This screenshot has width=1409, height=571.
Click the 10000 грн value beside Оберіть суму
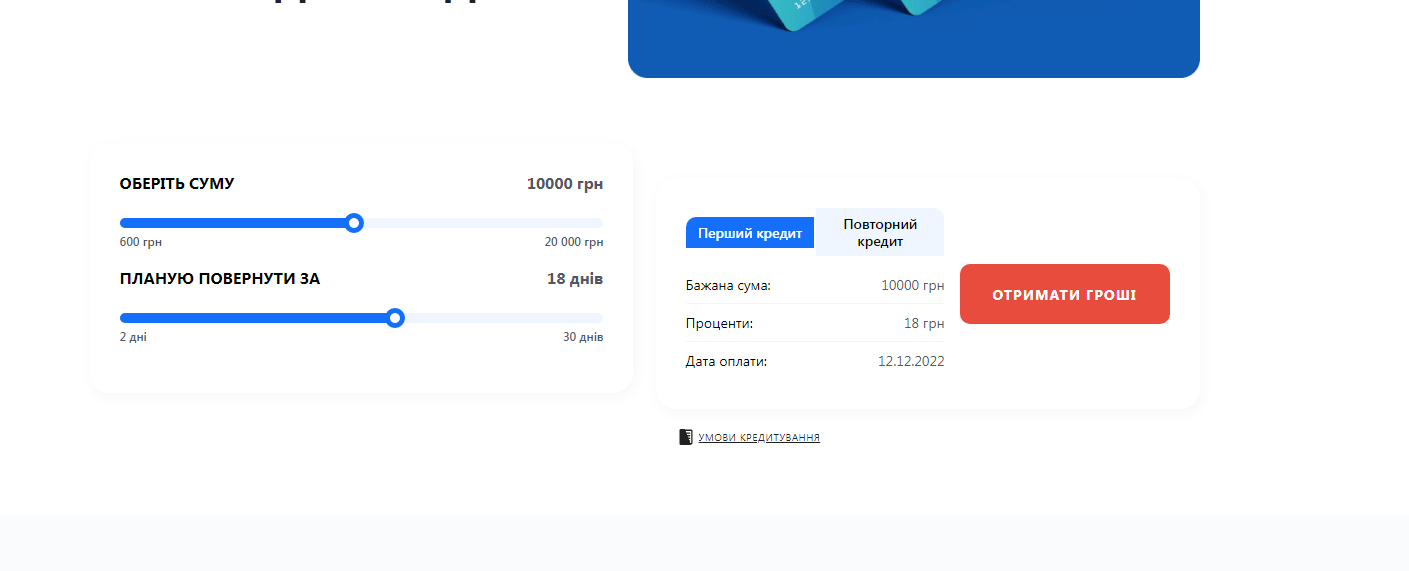565,184
